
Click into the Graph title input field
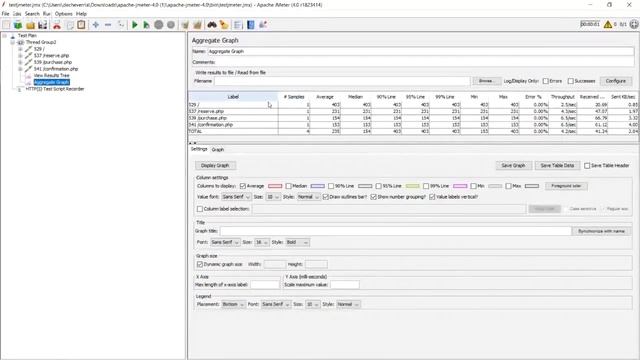[396, 231]
